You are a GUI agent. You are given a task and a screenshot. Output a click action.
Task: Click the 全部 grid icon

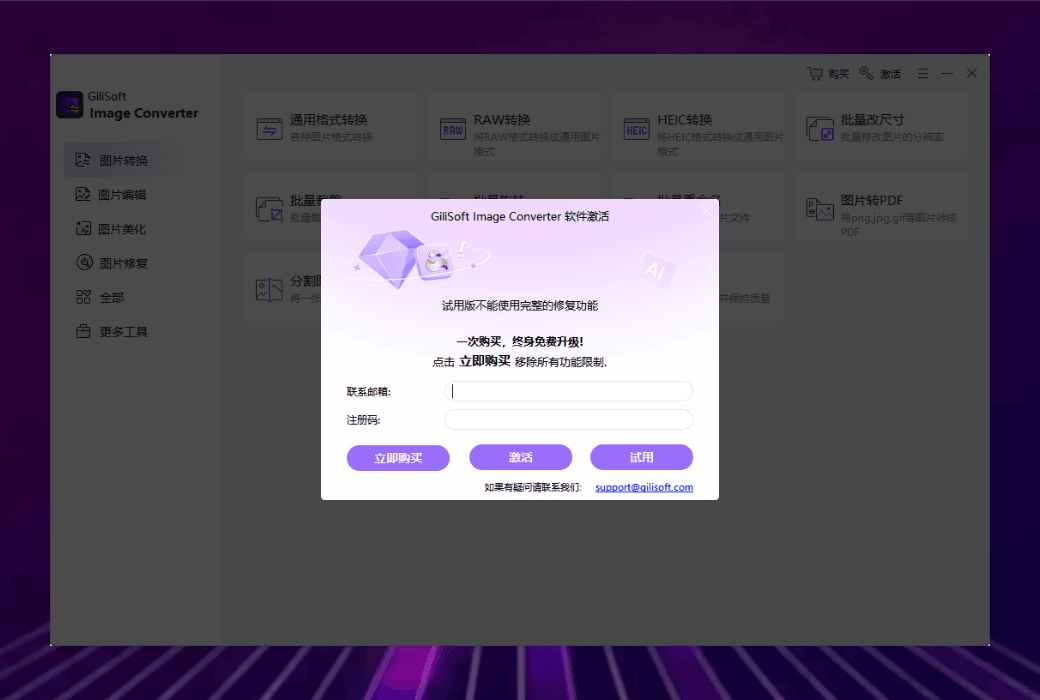(x=83, y=297)
